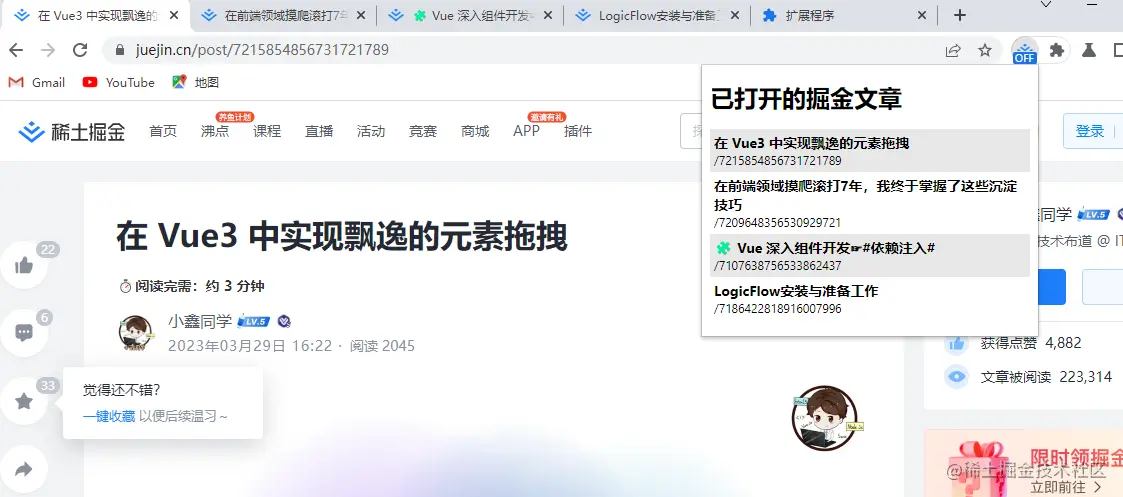Click the 文章被阅读 eye icon in sidebar
The width and height of the screenshot is (1123, 497).
(x=956, y=377)
